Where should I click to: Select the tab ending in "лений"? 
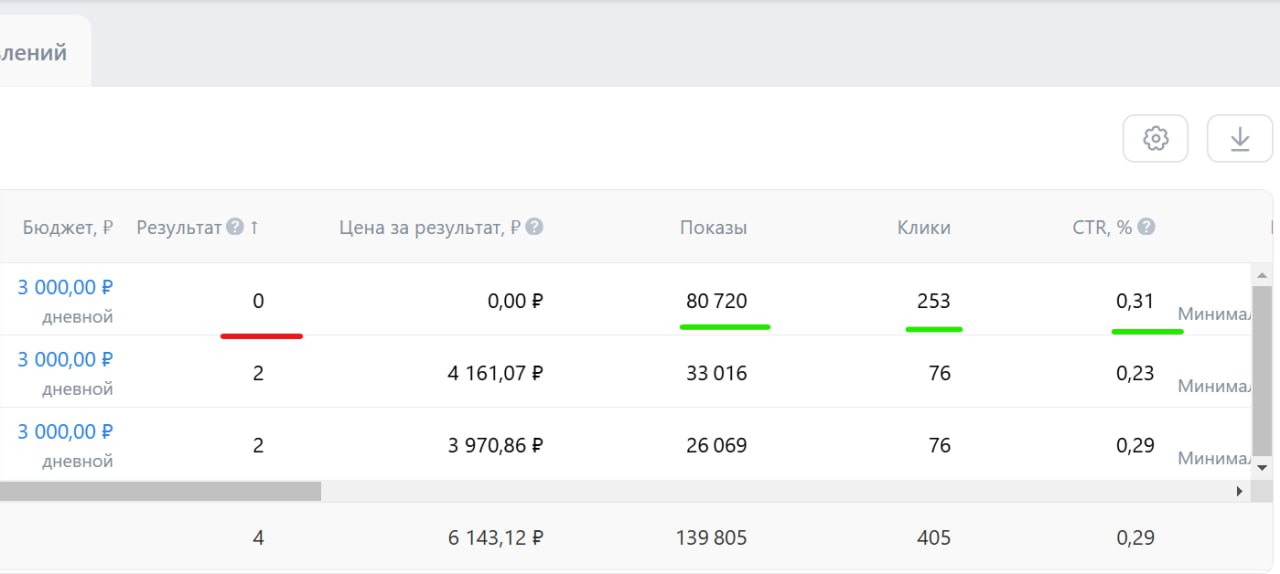click(35, 52)
